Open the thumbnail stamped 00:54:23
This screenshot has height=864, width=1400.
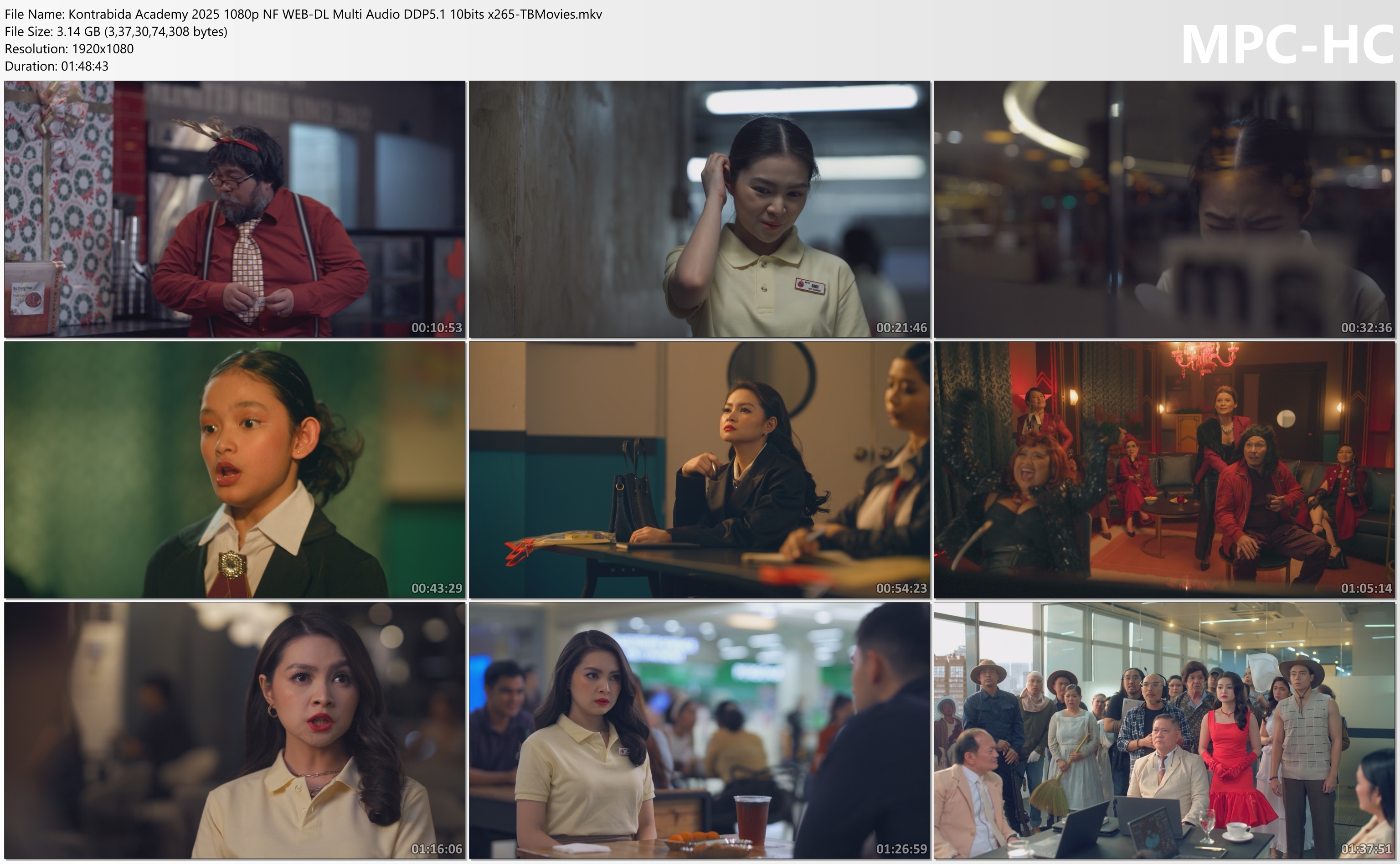[x=700, y=470]
